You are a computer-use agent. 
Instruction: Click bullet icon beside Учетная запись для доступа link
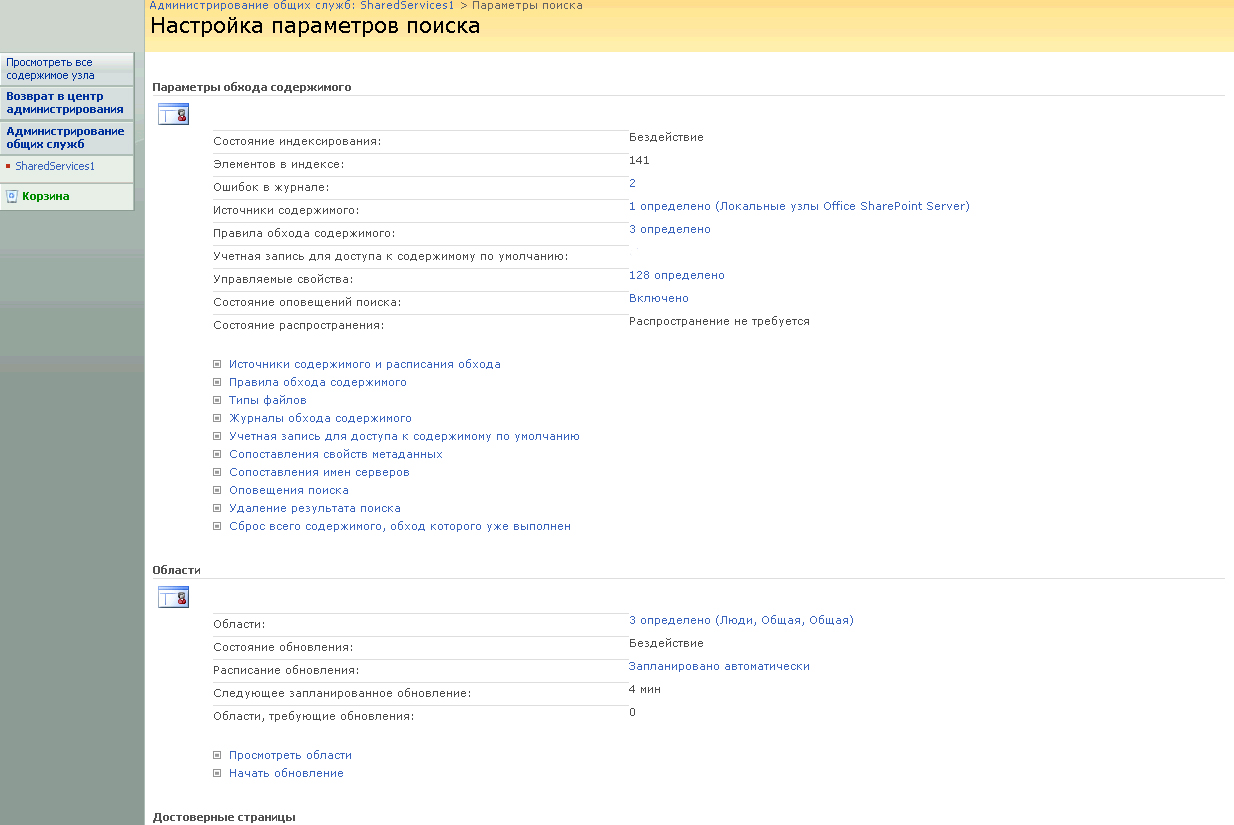tap(217, 437)
